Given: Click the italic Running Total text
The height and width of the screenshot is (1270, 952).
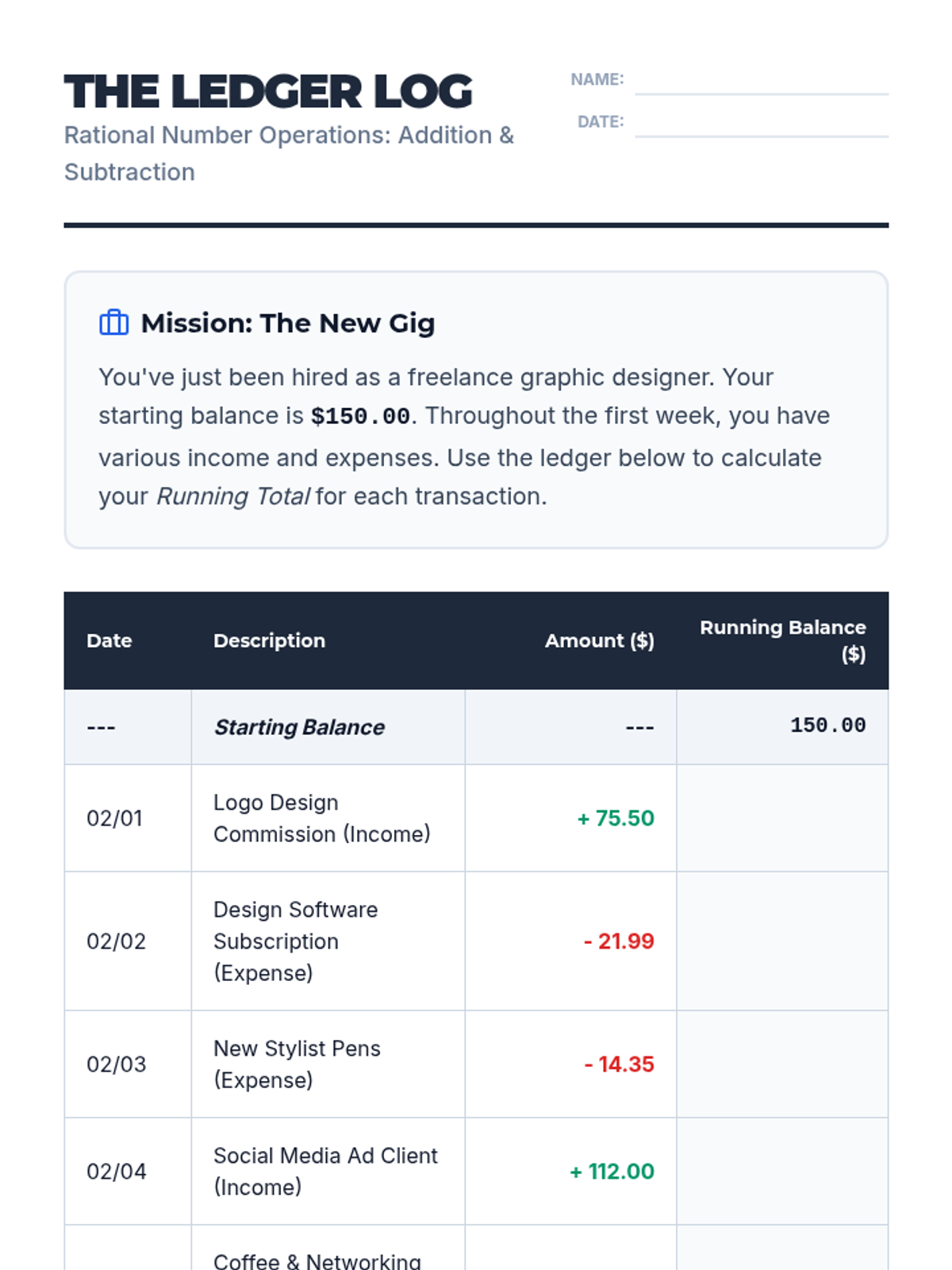Looking at the screenshot, I should 232,497.
